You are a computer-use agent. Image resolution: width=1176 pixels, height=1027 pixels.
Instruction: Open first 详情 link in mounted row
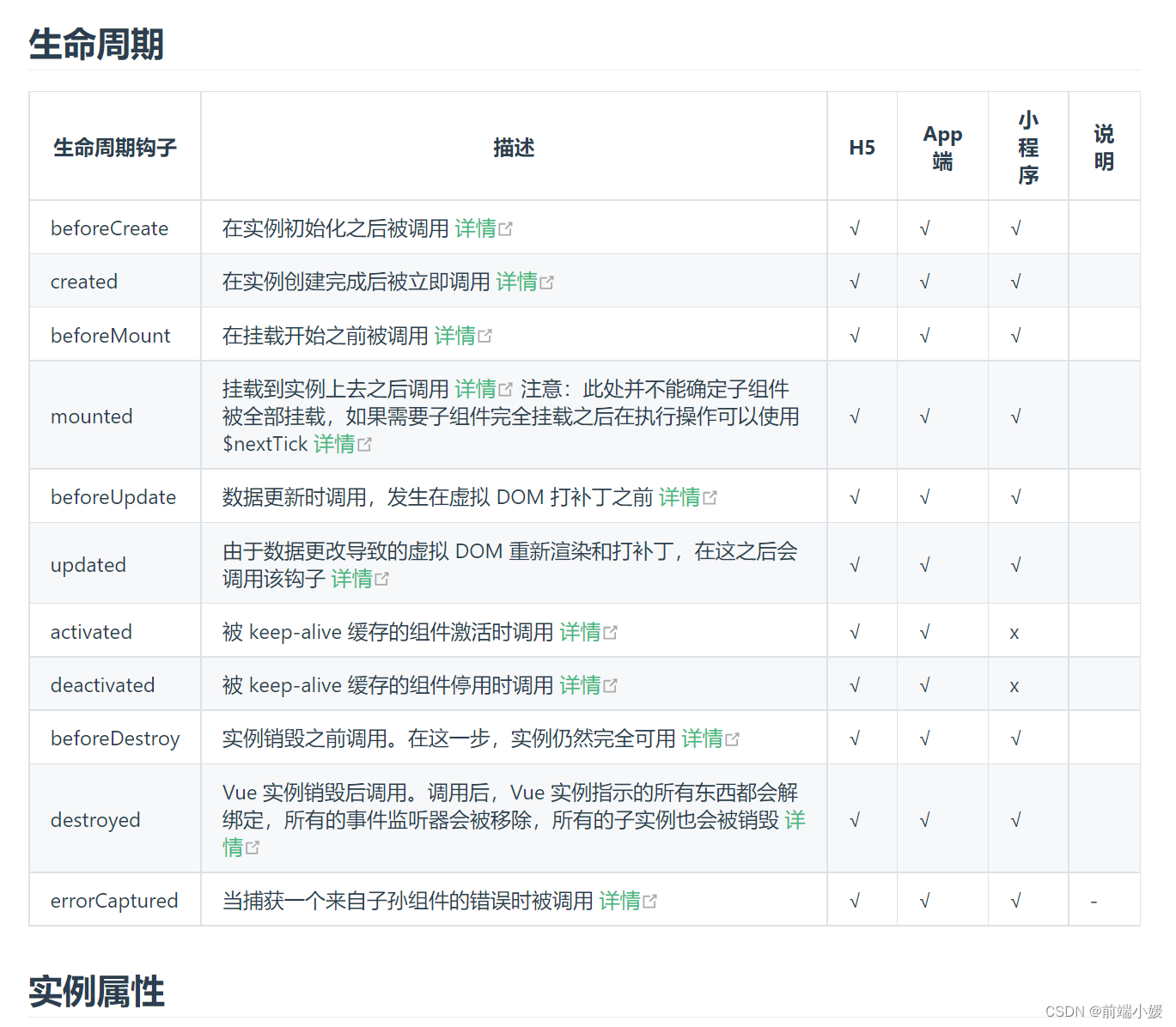pyautogui.click(x=475, y=389)
